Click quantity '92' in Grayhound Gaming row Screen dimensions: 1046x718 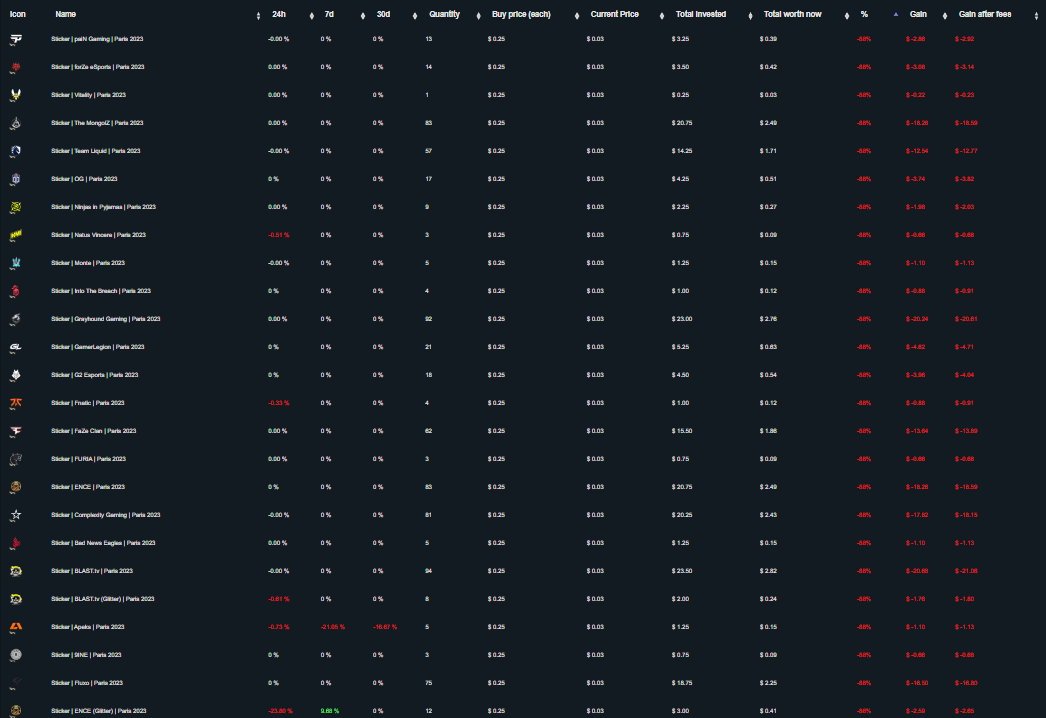[428, 320]
